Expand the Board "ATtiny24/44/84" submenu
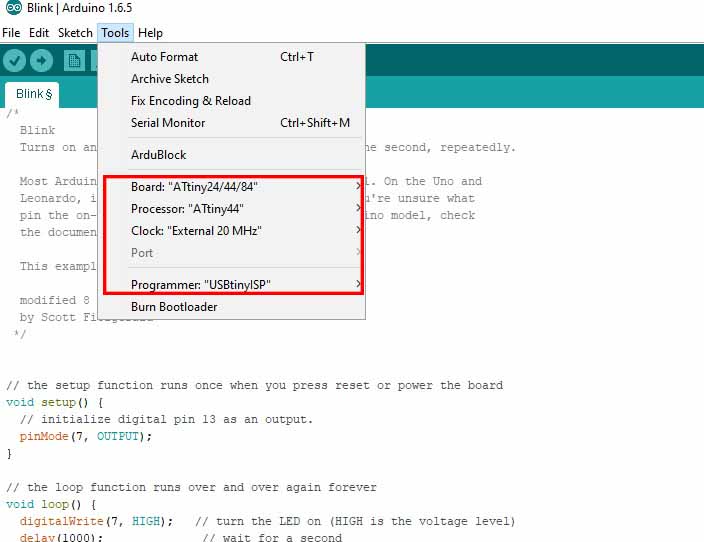 tap(233, 187)
